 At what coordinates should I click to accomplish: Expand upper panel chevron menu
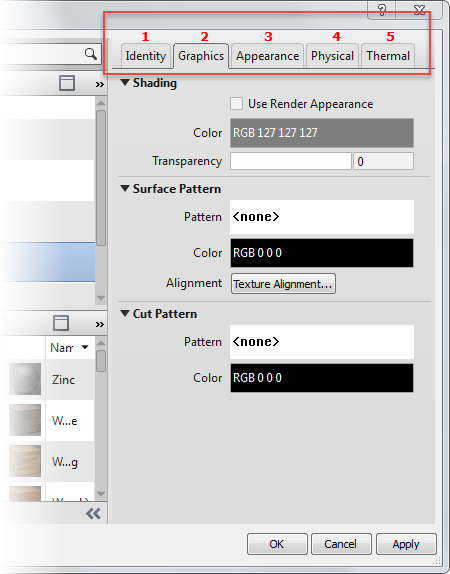coord(100,85)
